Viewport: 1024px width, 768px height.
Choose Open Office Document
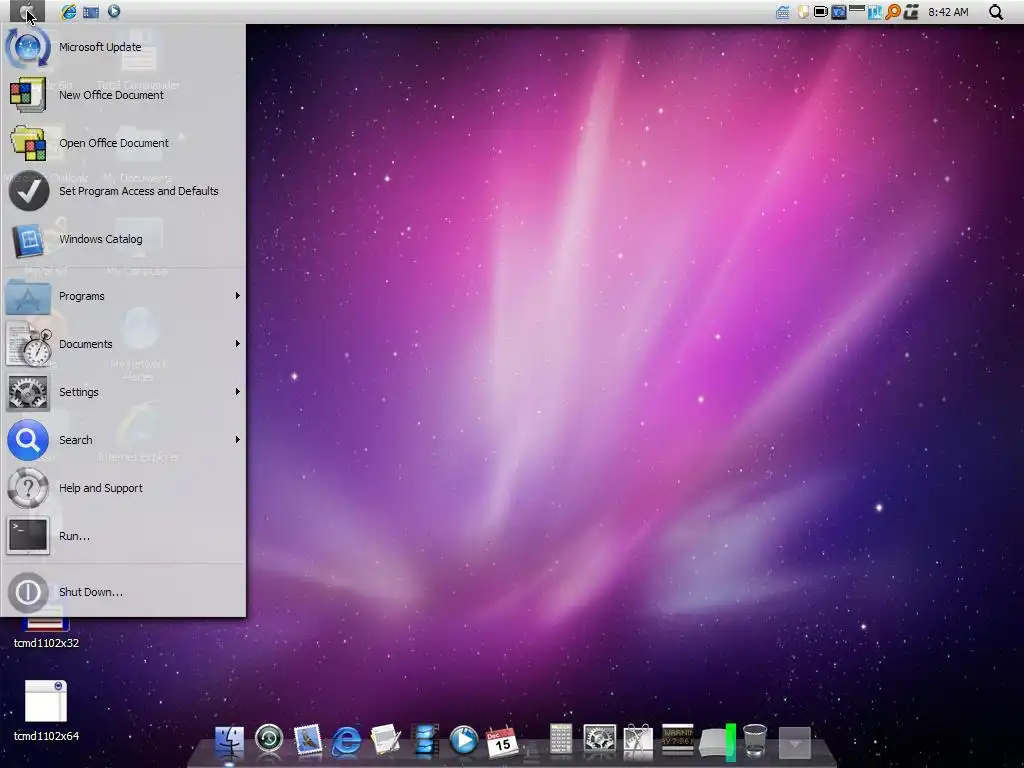click(123, 143)
